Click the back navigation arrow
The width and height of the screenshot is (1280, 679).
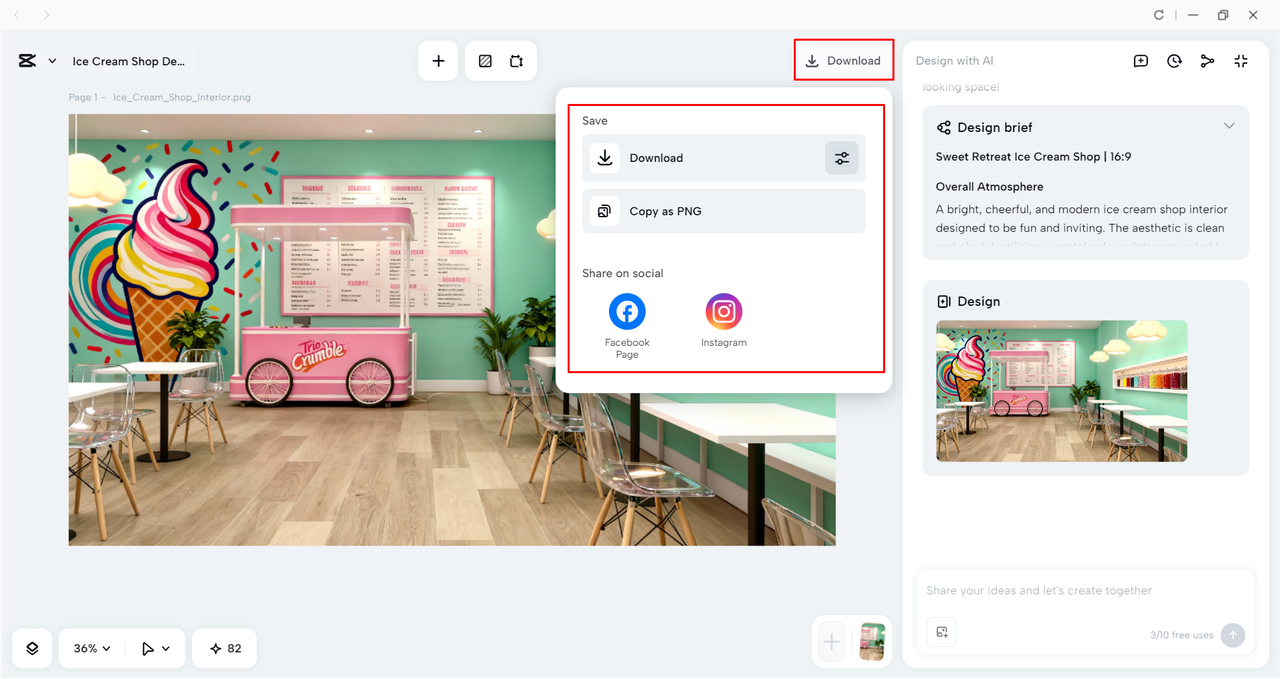tap(17, 15)
